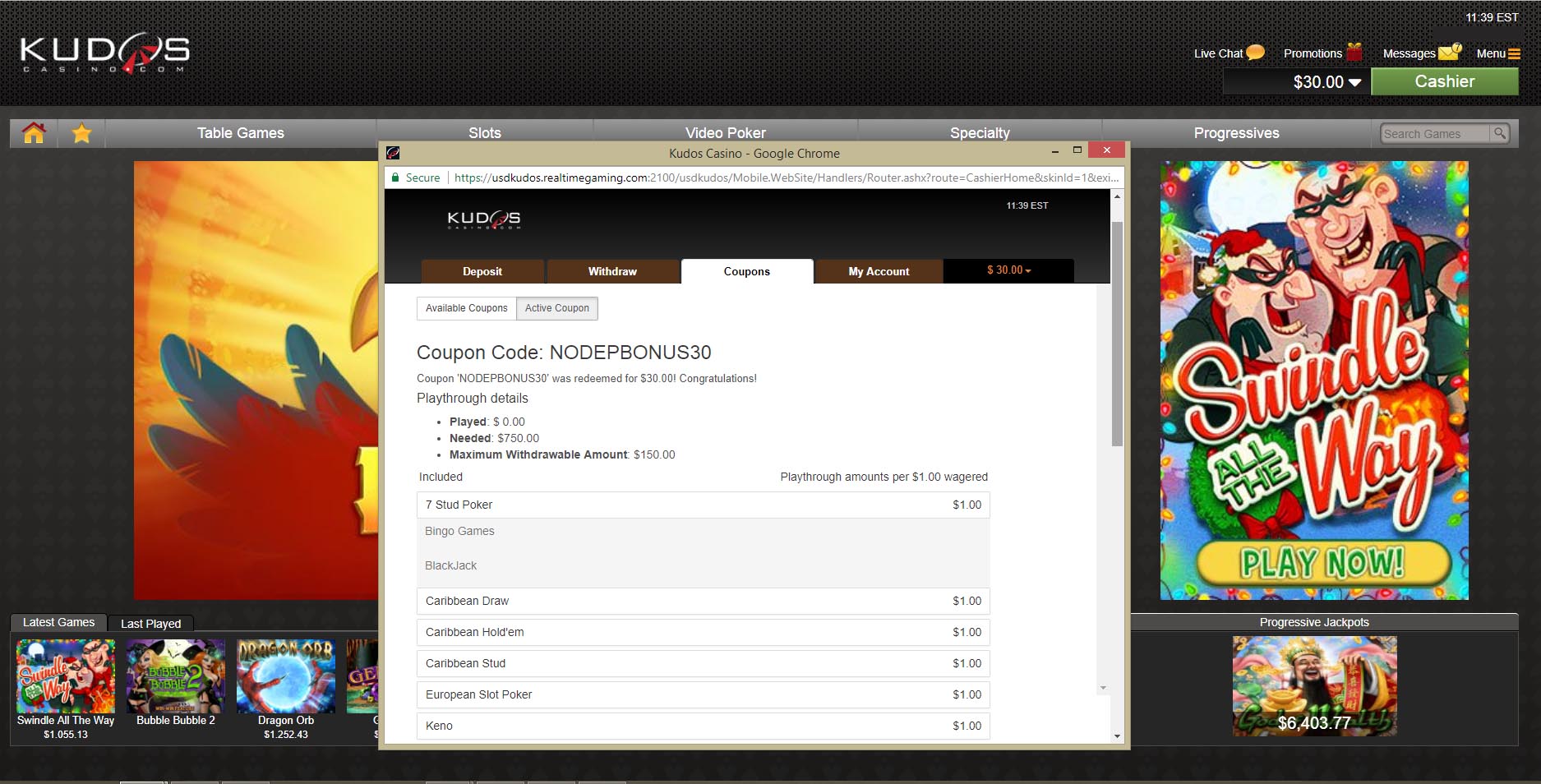The image size is (1541, 784).
Task: Click the Messages label
Action: (1409, 53)
